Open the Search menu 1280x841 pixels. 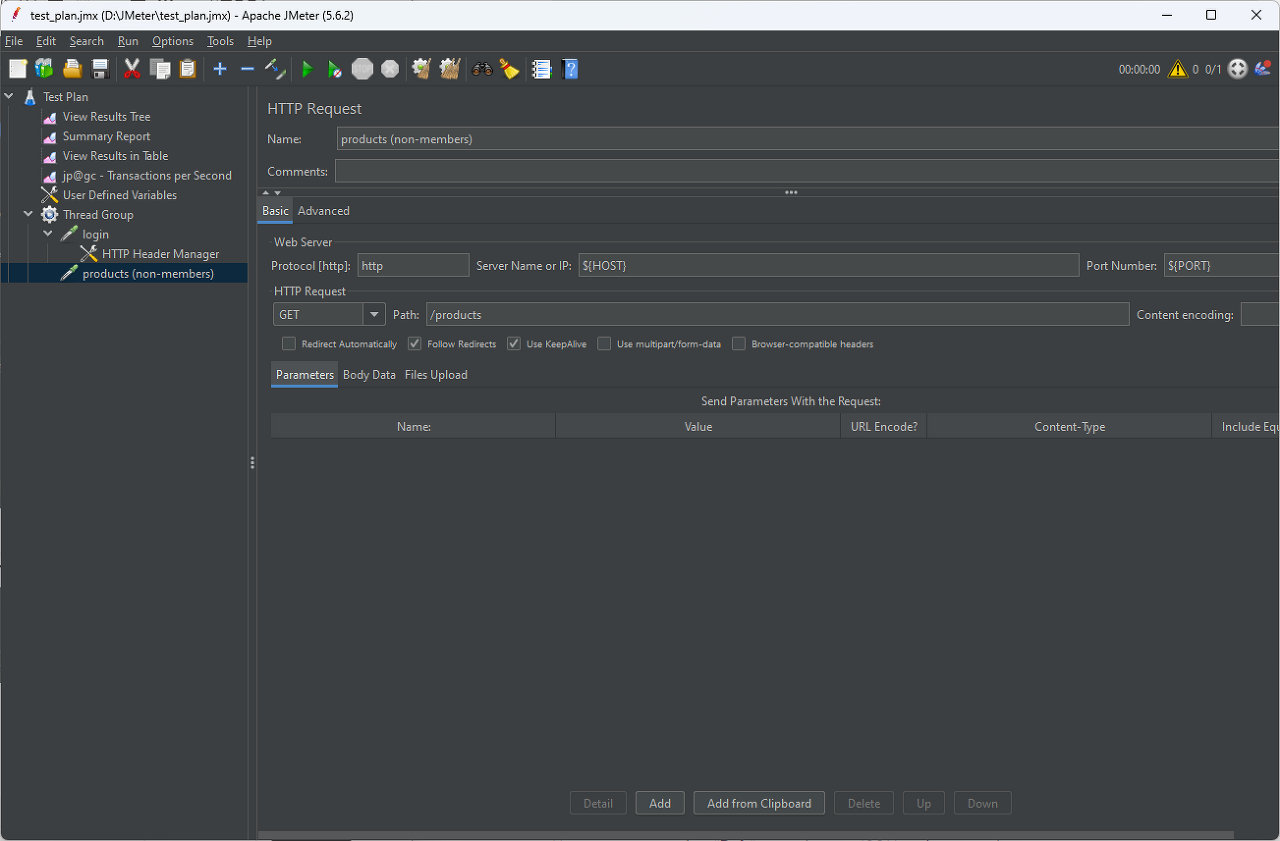pyautogui.click(x=87, y=41)
